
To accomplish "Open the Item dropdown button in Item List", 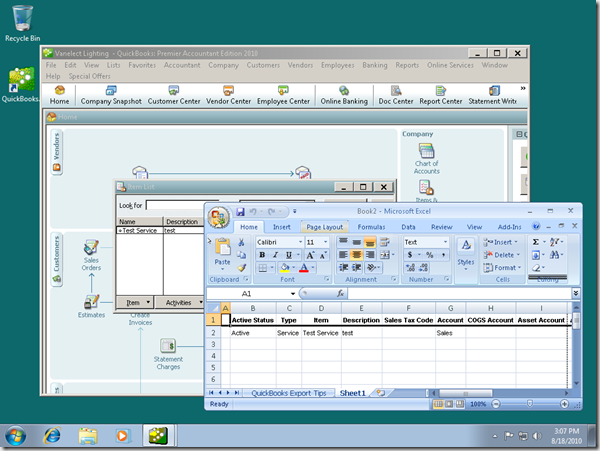I will [134, 303].
